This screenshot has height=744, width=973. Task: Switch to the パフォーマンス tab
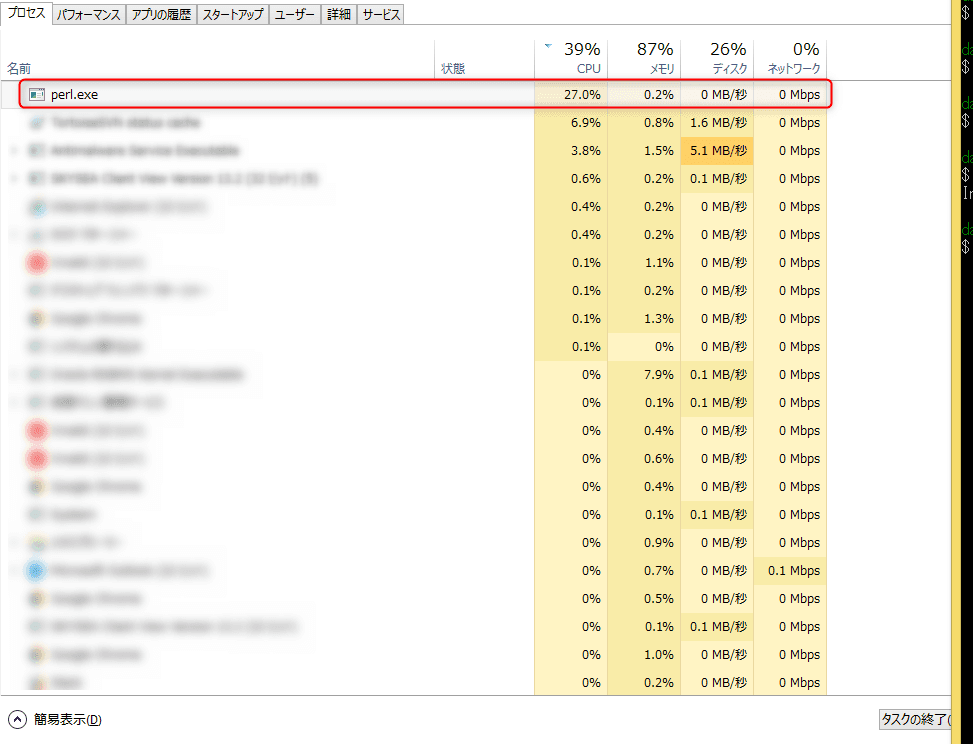pyautogui.click(x=89, y=14)
